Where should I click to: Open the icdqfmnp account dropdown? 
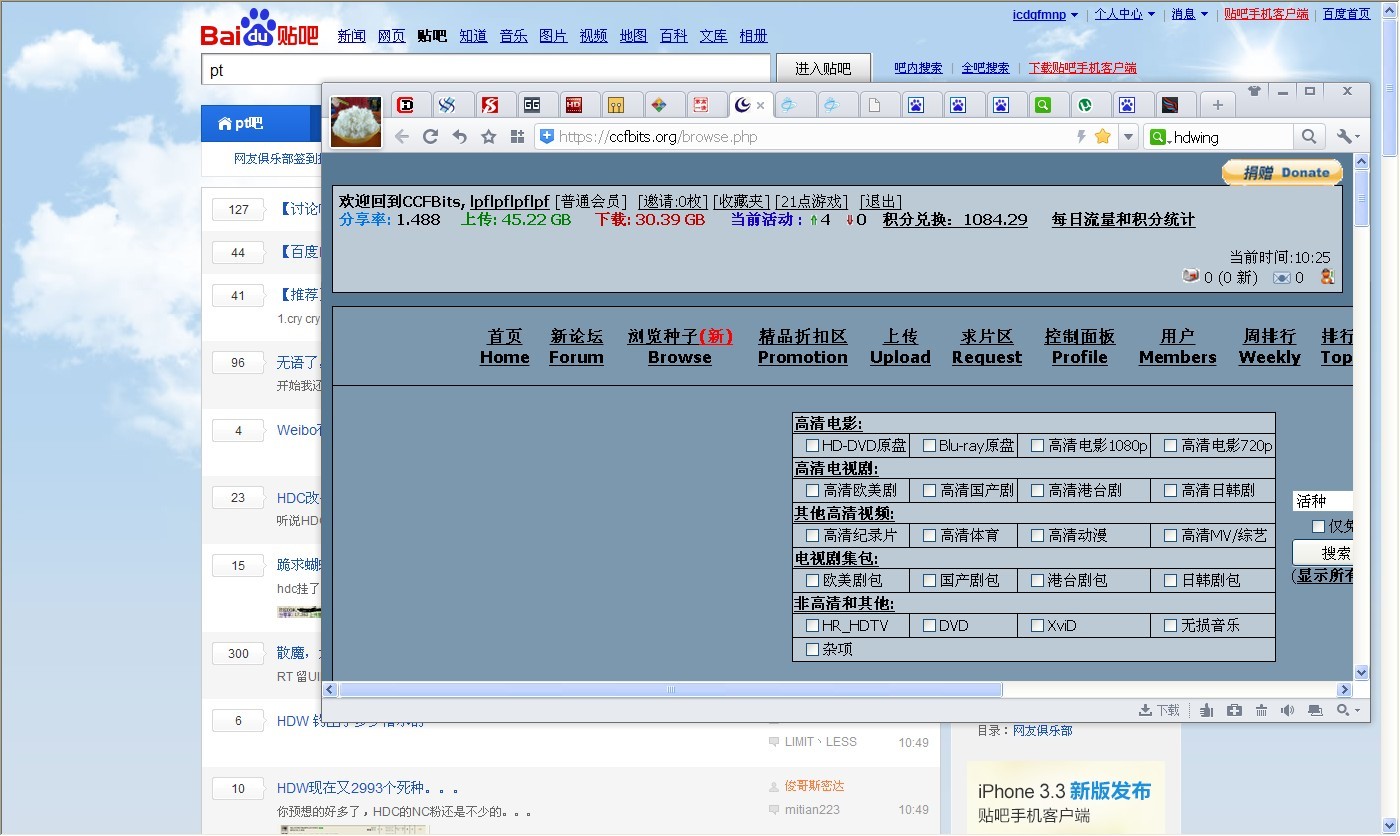[1046, 14]
